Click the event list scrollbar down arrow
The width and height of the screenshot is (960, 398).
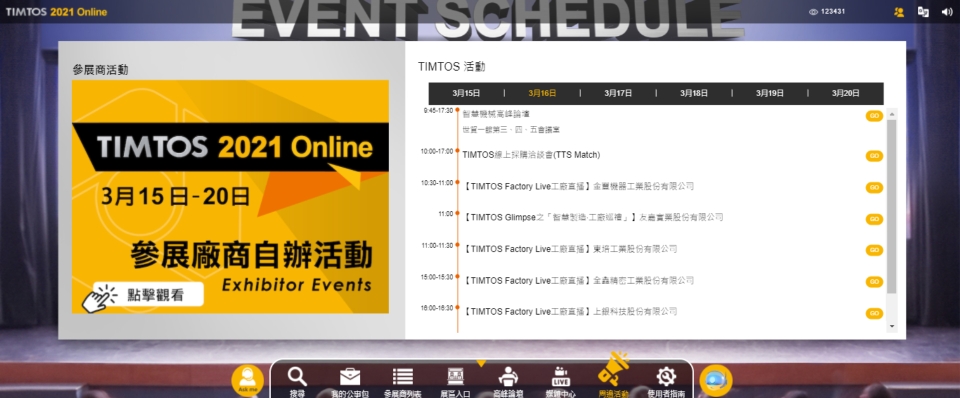(x=891, y=327)
